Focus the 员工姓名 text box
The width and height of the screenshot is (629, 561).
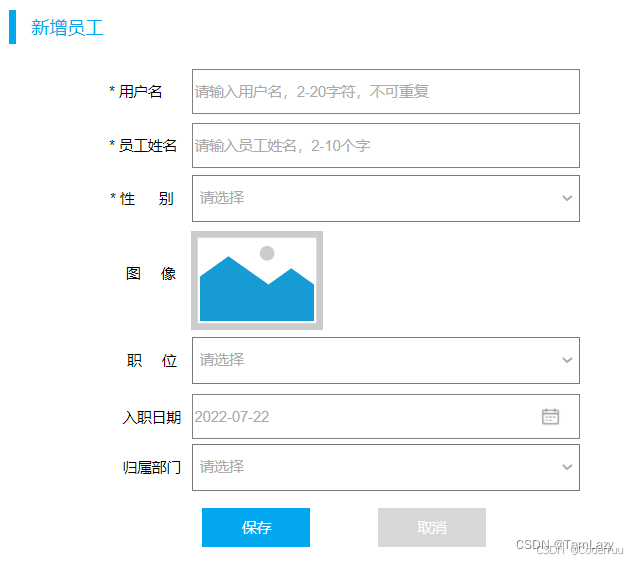coord(386,145)
